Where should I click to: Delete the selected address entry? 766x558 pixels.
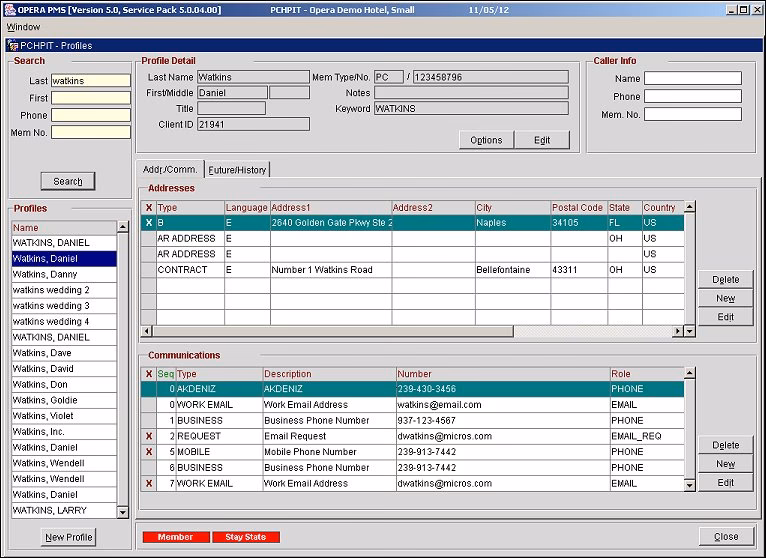(x=726, y=280)
